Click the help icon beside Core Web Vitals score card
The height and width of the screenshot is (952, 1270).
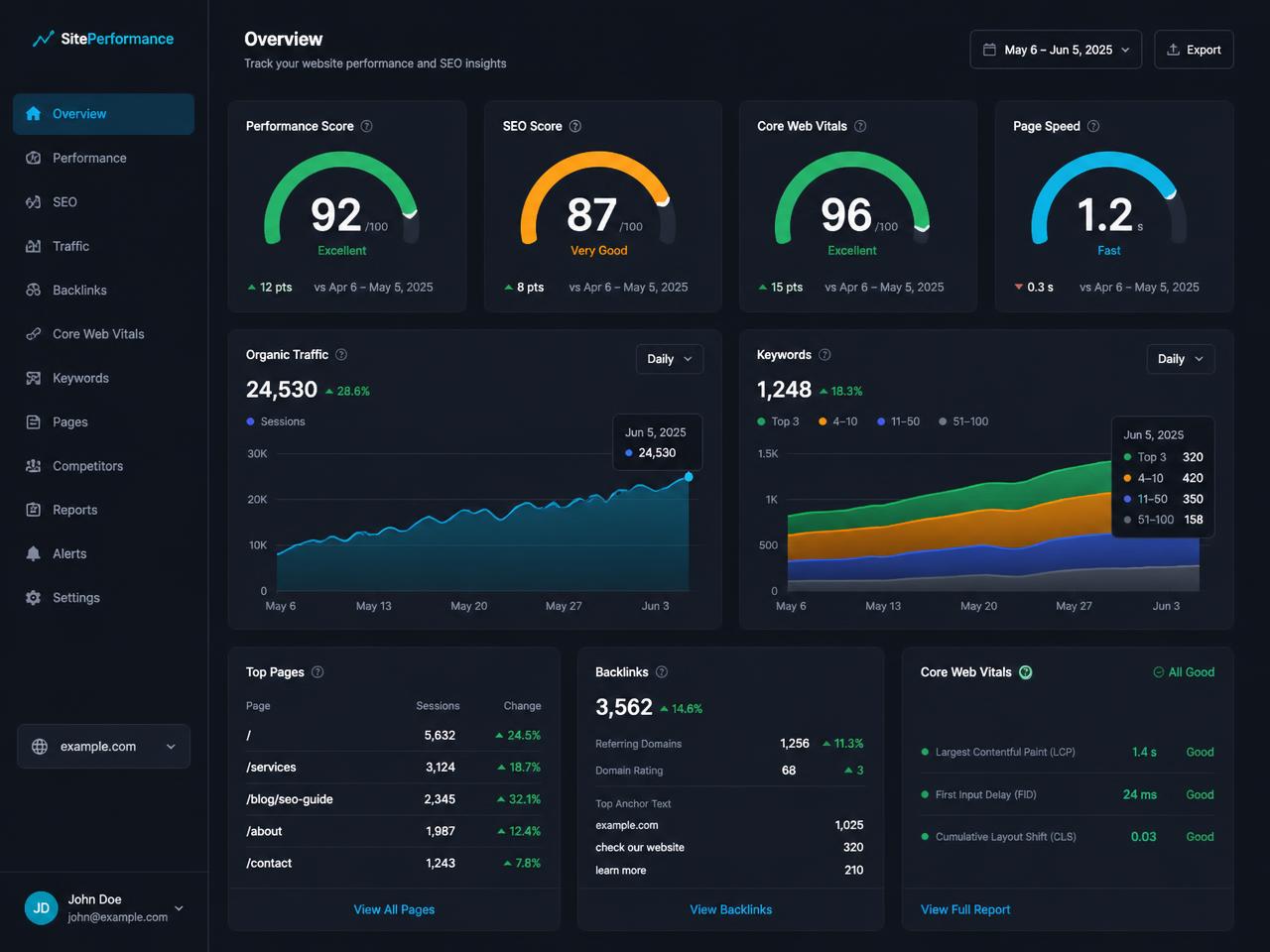[860, 126]
